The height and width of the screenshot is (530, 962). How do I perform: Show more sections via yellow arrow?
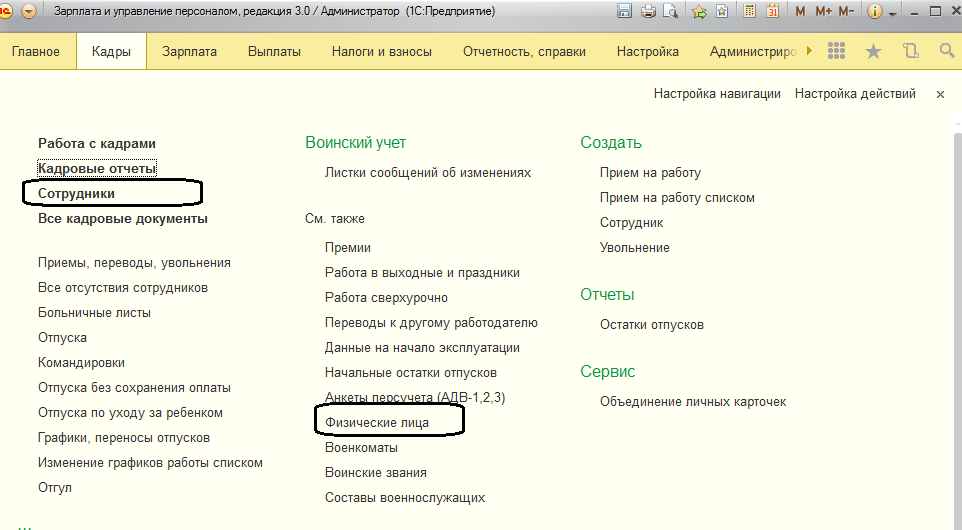[x=809, y=51]
